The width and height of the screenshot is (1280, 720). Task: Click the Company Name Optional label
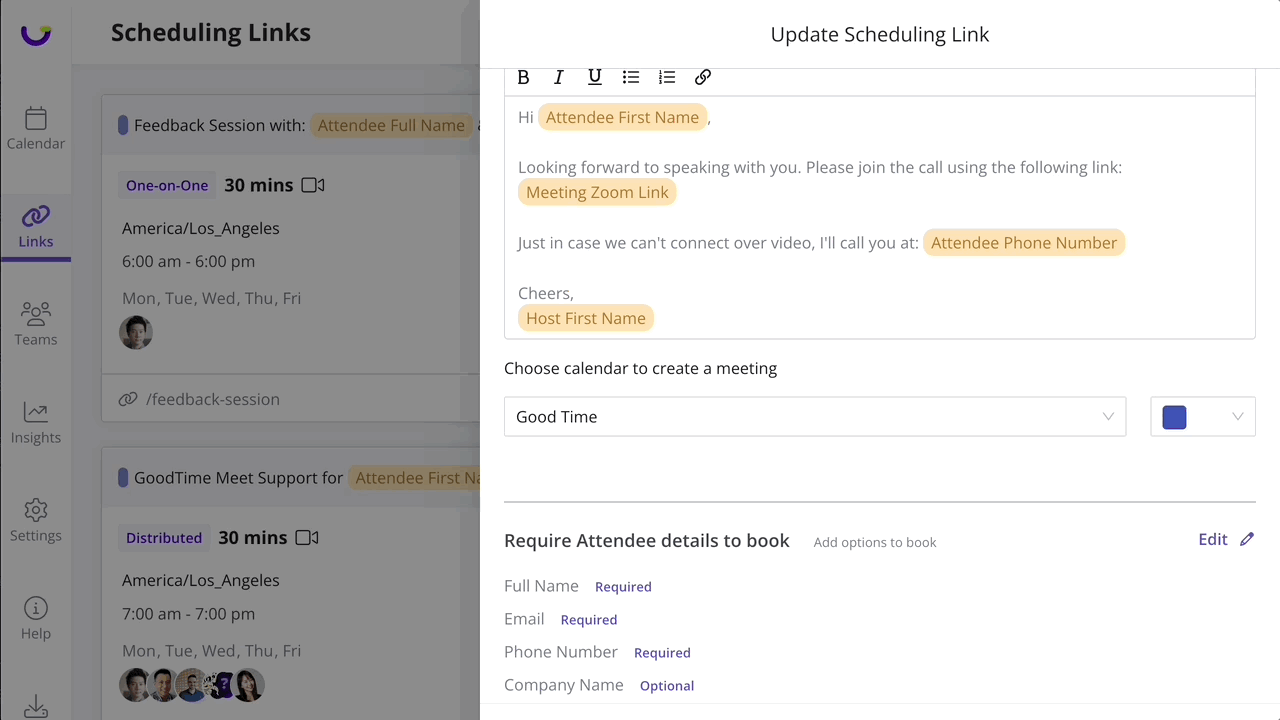[x=666, y=685]
